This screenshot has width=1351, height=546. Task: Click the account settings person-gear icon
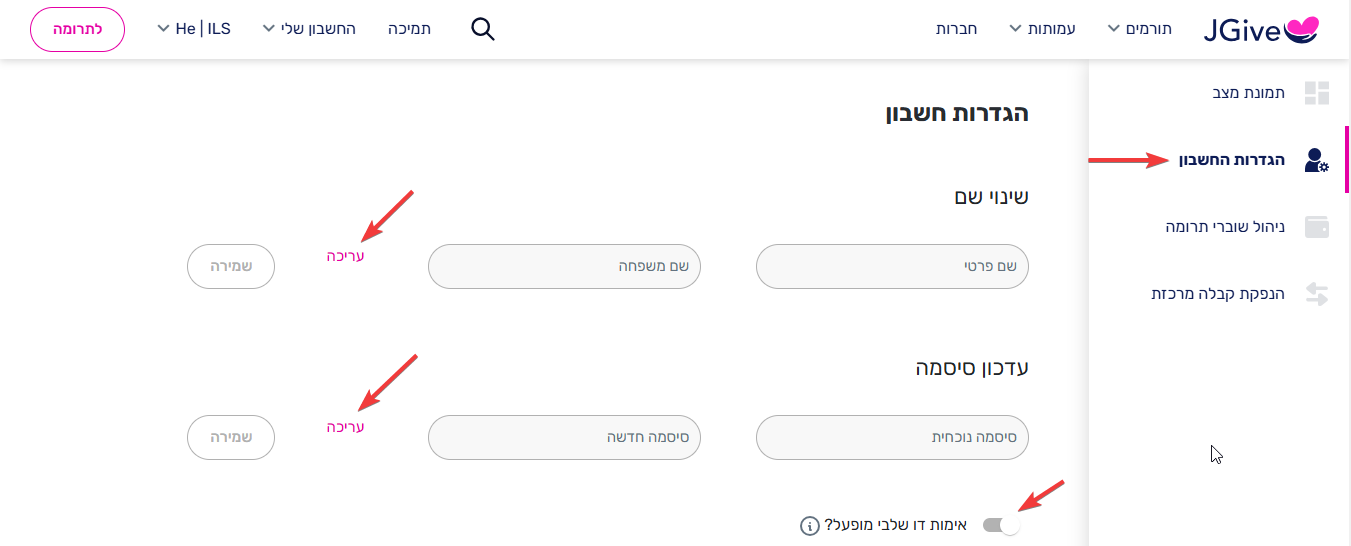pos(1317,160)
